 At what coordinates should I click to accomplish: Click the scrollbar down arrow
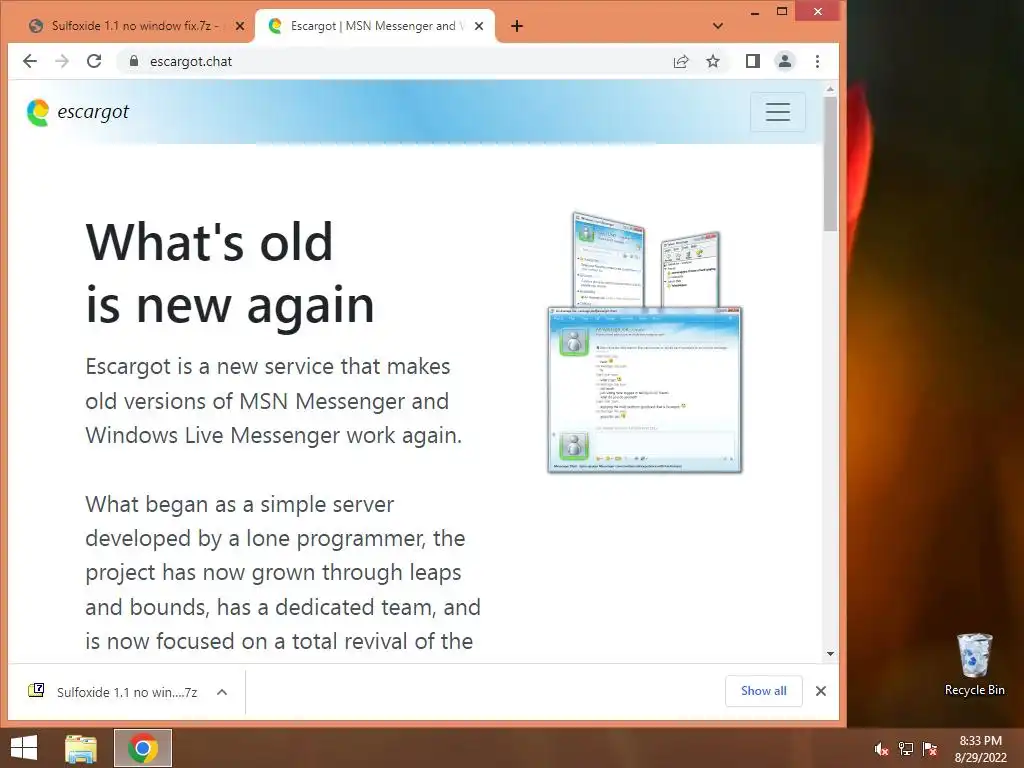pyautogui.click(x=830, y=654)
